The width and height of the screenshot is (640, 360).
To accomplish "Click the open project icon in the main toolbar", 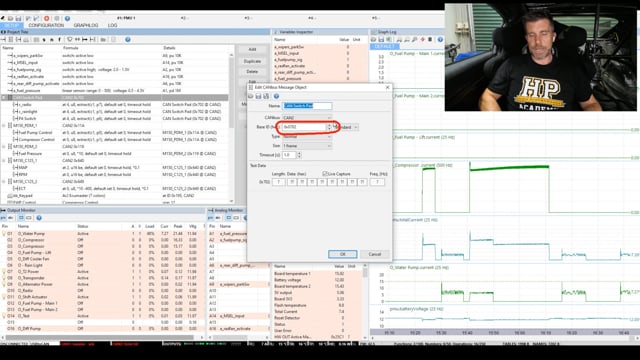I will coord(11,18).
